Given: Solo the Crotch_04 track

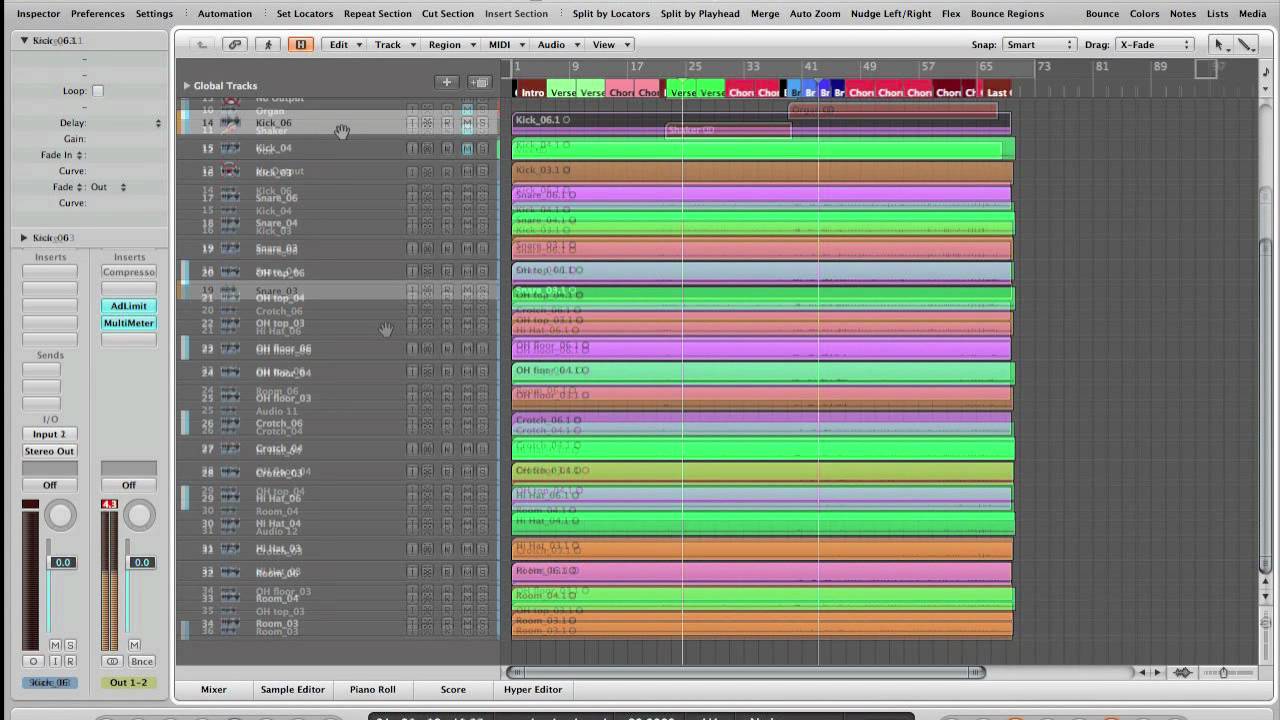Looking at the screenshot, I should click(482, 449).
